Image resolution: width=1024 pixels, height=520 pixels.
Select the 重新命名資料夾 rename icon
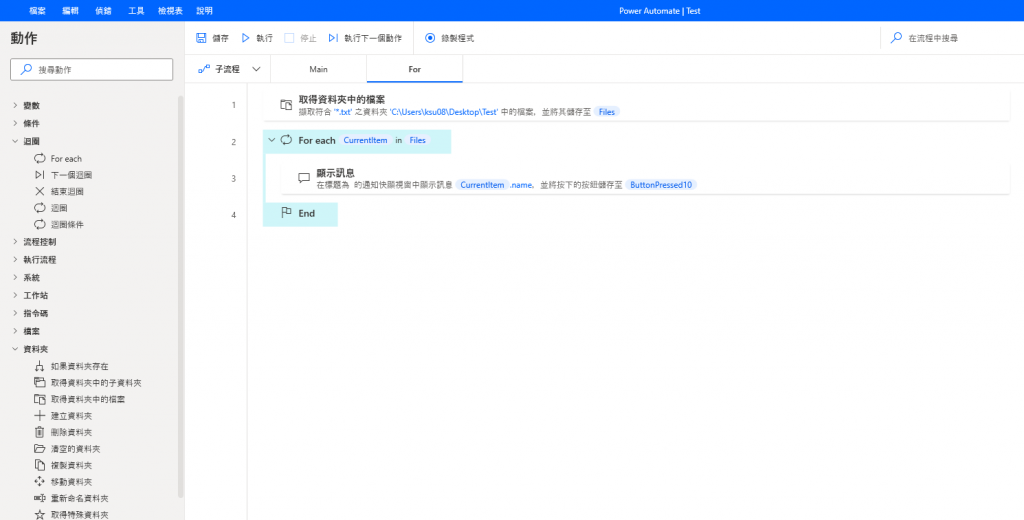(x=40, y=498)
